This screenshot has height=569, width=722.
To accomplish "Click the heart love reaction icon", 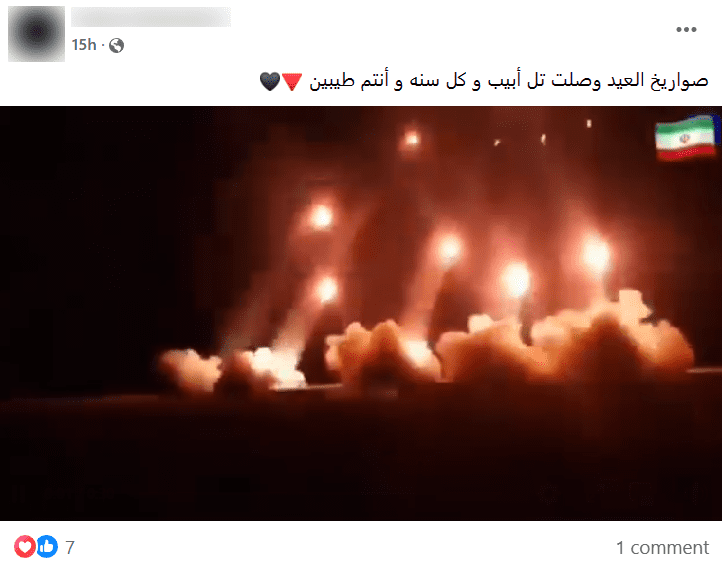I will (x=25, y=546).
